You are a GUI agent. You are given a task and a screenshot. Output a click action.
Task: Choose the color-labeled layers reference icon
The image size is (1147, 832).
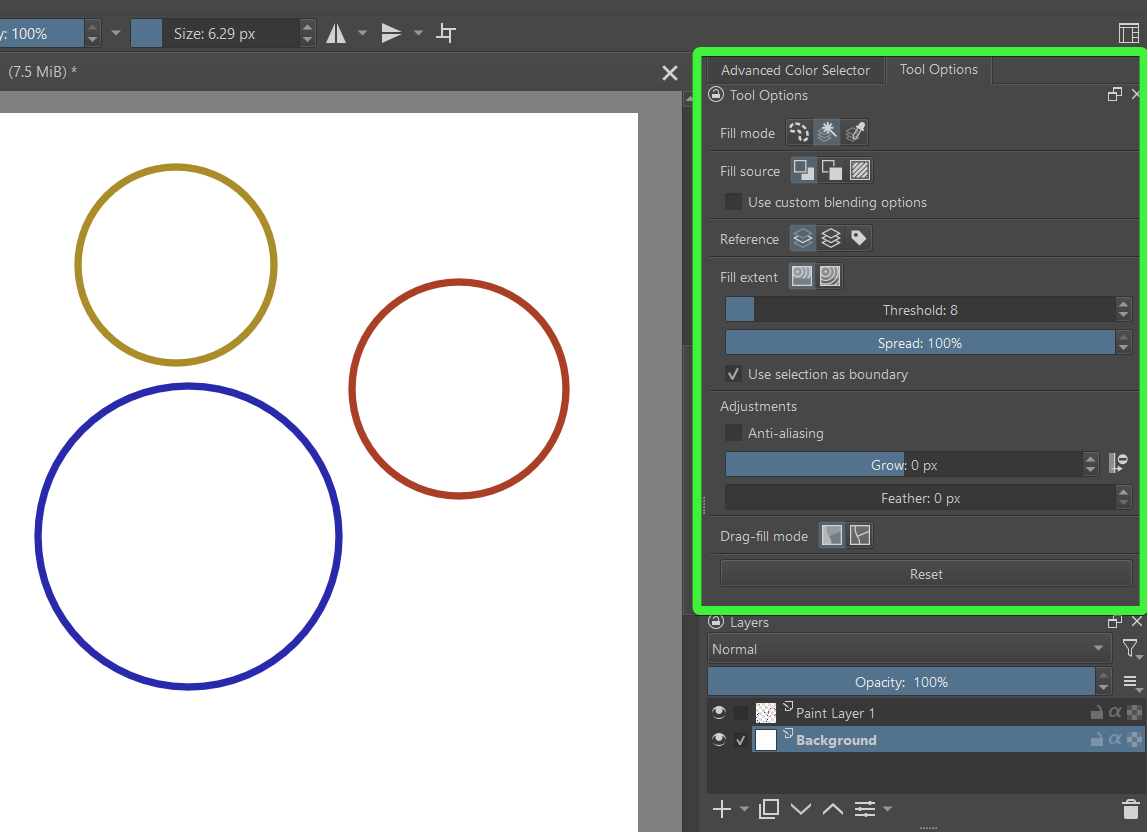tap(857, 239)
